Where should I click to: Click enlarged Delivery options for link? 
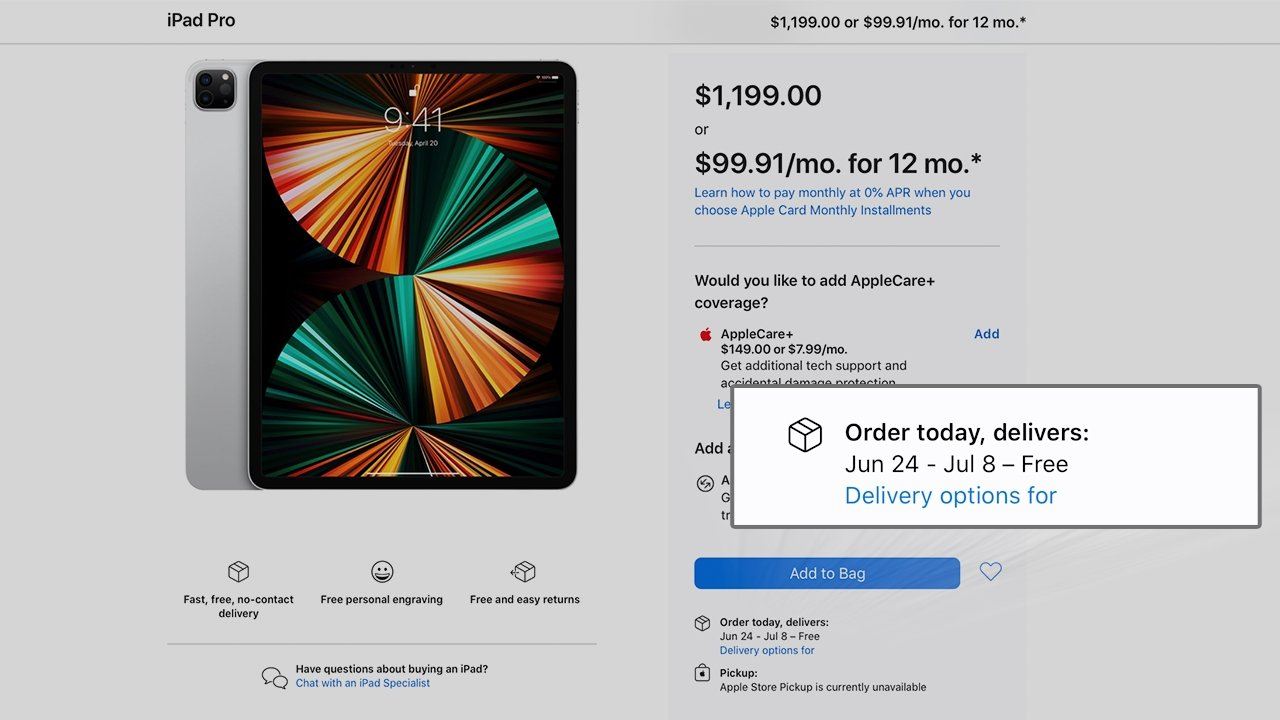coord(950,495)
